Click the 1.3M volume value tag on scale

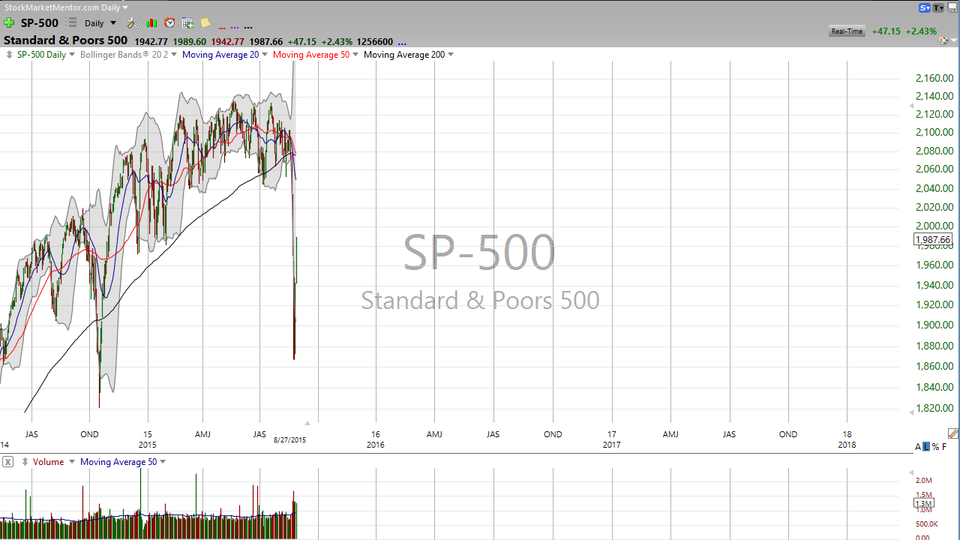[924, 503]
